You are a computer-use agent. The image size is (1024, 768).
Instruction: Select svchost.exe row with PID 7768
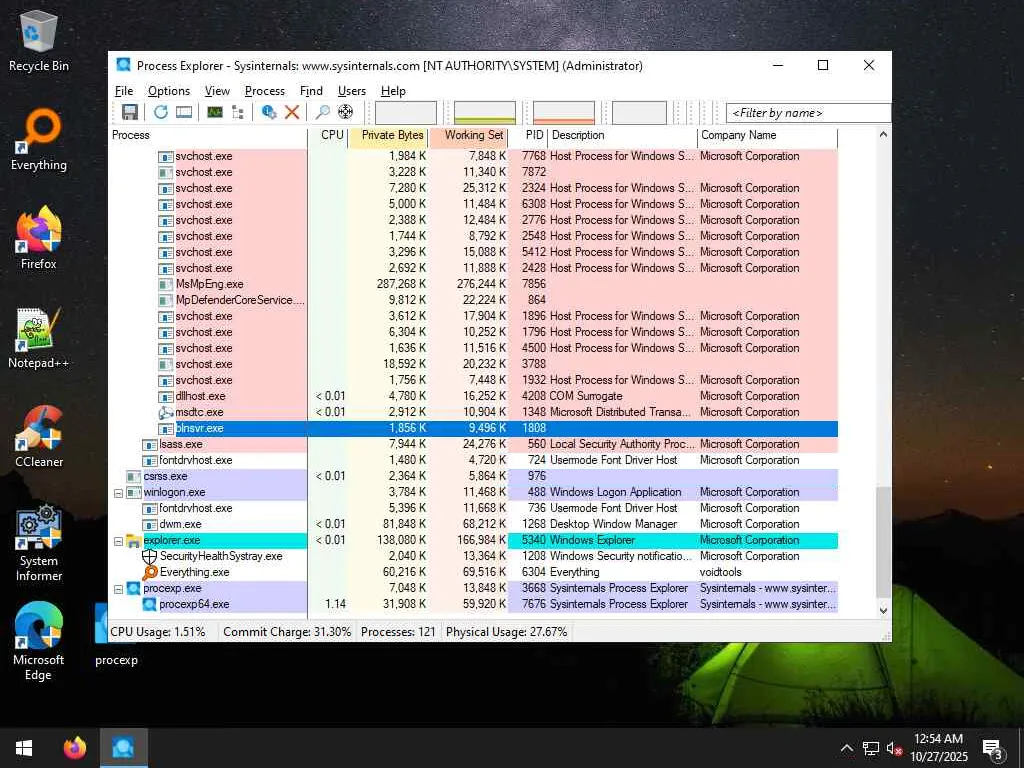(x=473, y=156)
